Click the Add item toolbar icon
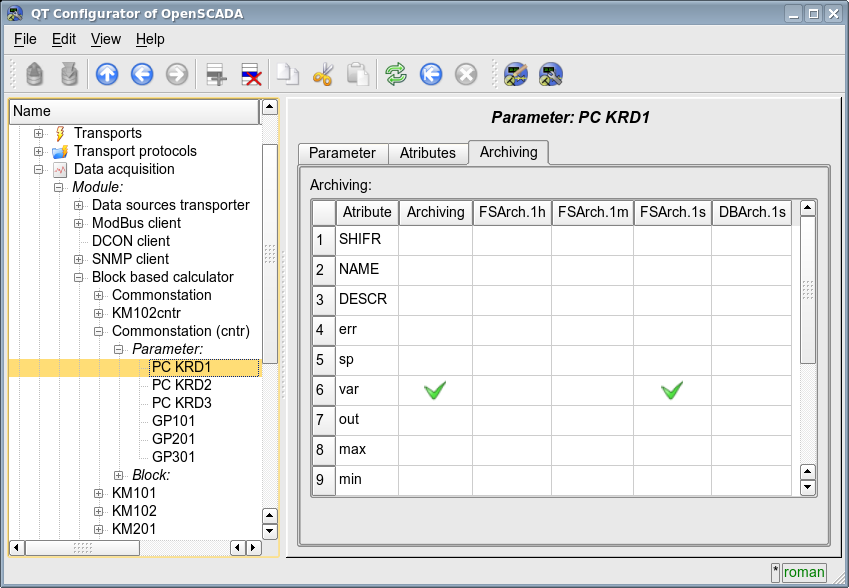Screen dimensions: 849x588 tap(215, 74)
